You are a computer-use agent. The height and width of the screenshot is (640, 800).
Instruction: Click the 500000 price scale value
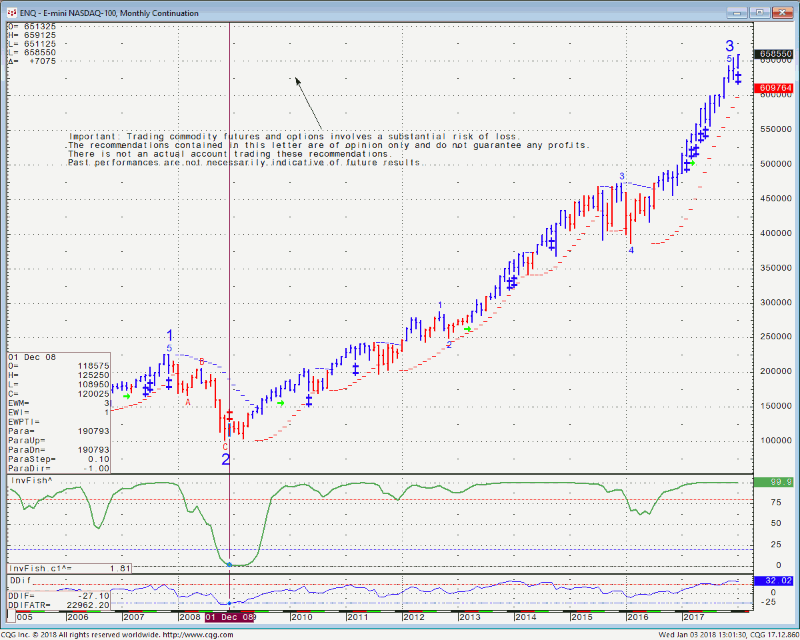click(x=776, y=164)
